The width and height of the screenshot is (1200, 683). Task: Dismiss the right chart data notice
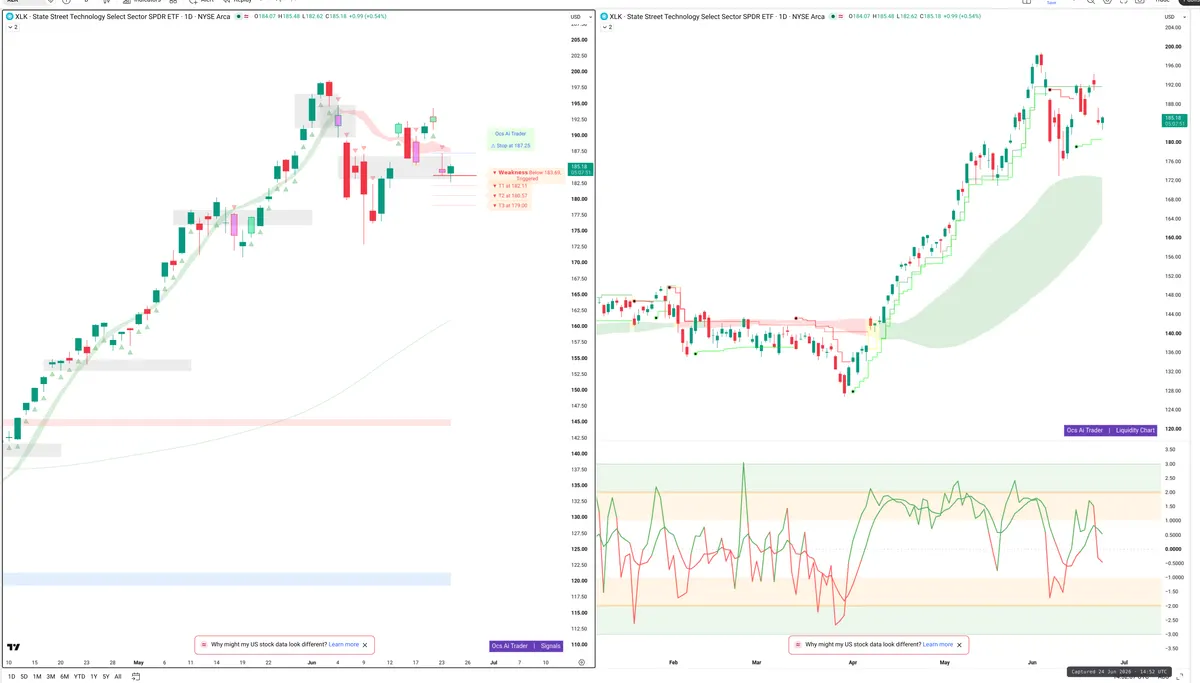(x=961, y=645)
